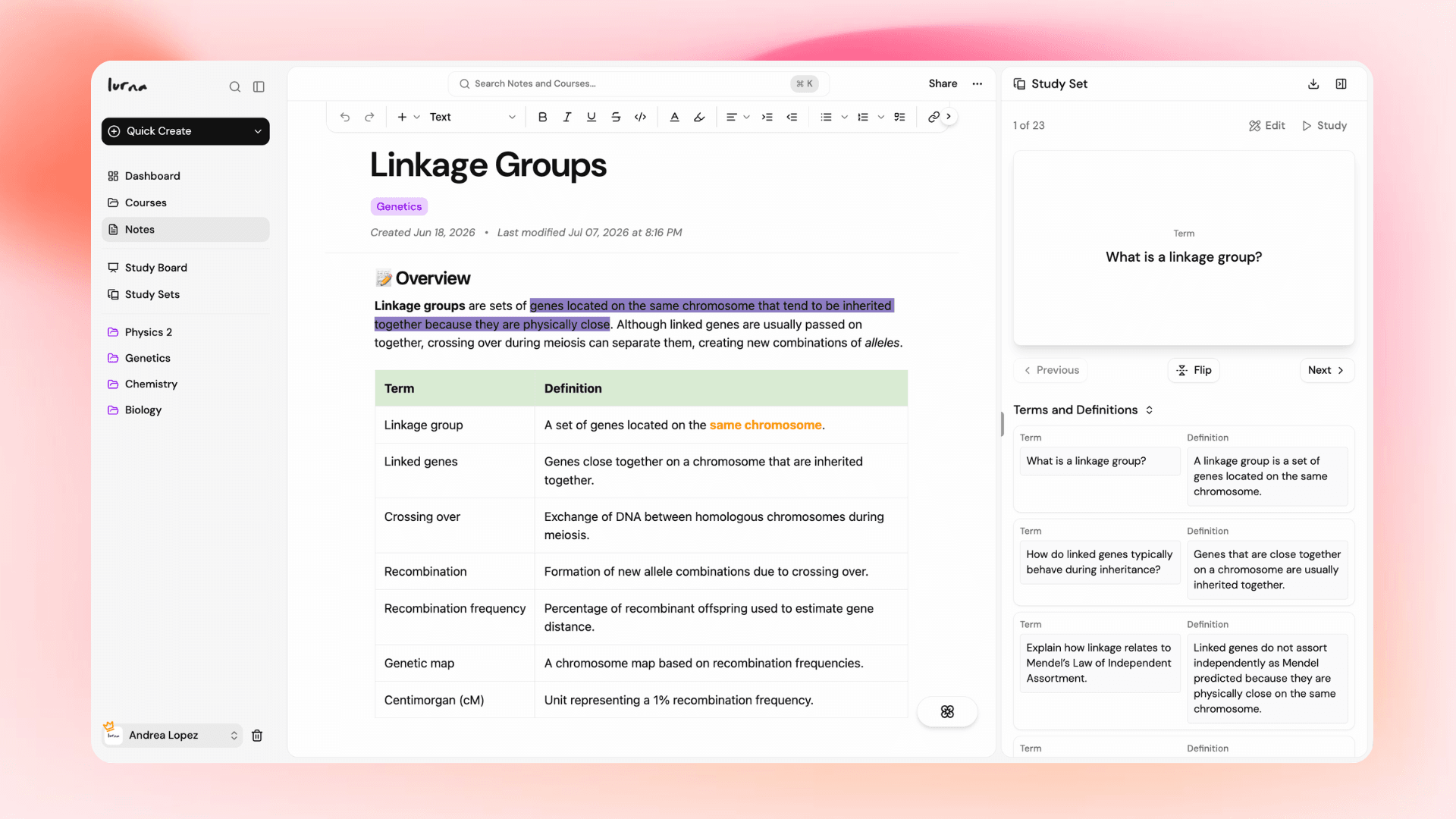Click the Genetics tag on note
Image resolution: width=1456 pixels, height=819 pixels.
pyautogui.click(x=399, y=206)
